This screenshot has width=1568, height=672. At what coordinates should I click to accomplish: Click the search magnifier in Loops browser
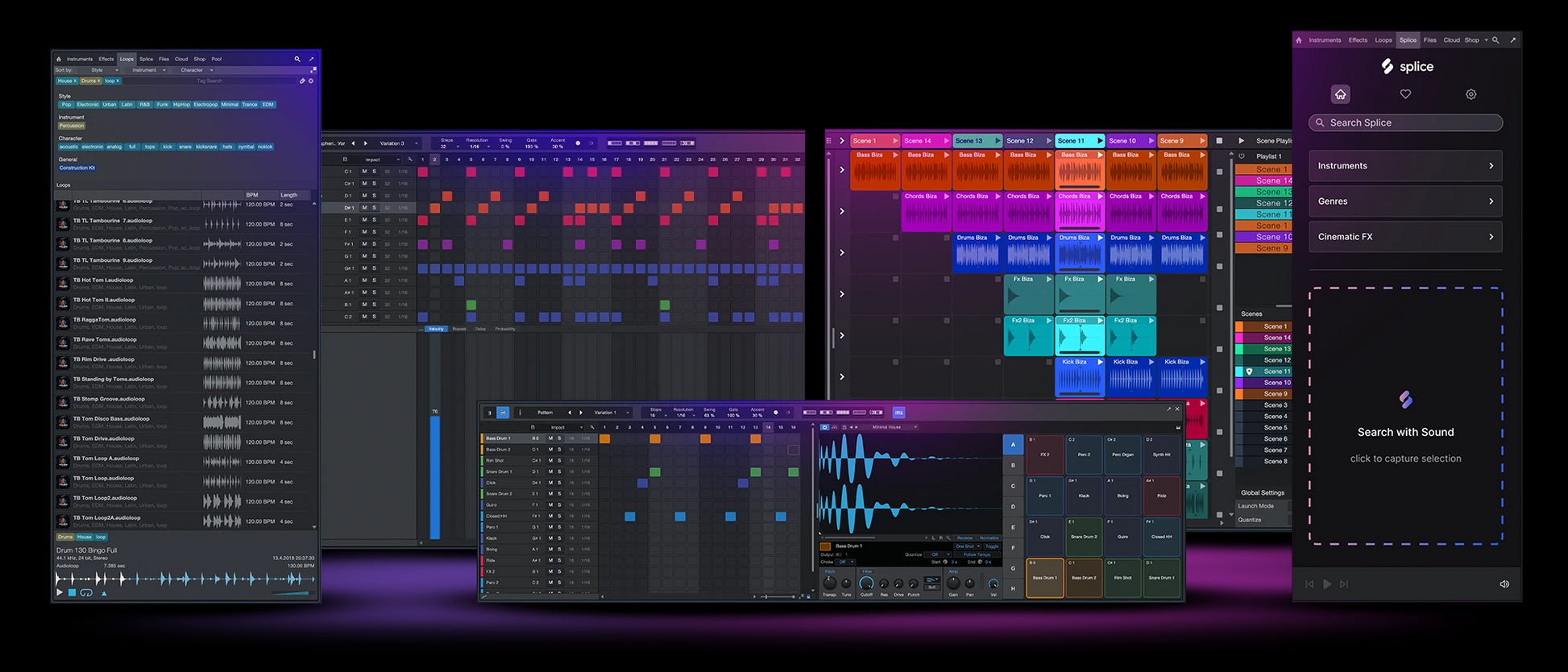(x=297, y=59)
